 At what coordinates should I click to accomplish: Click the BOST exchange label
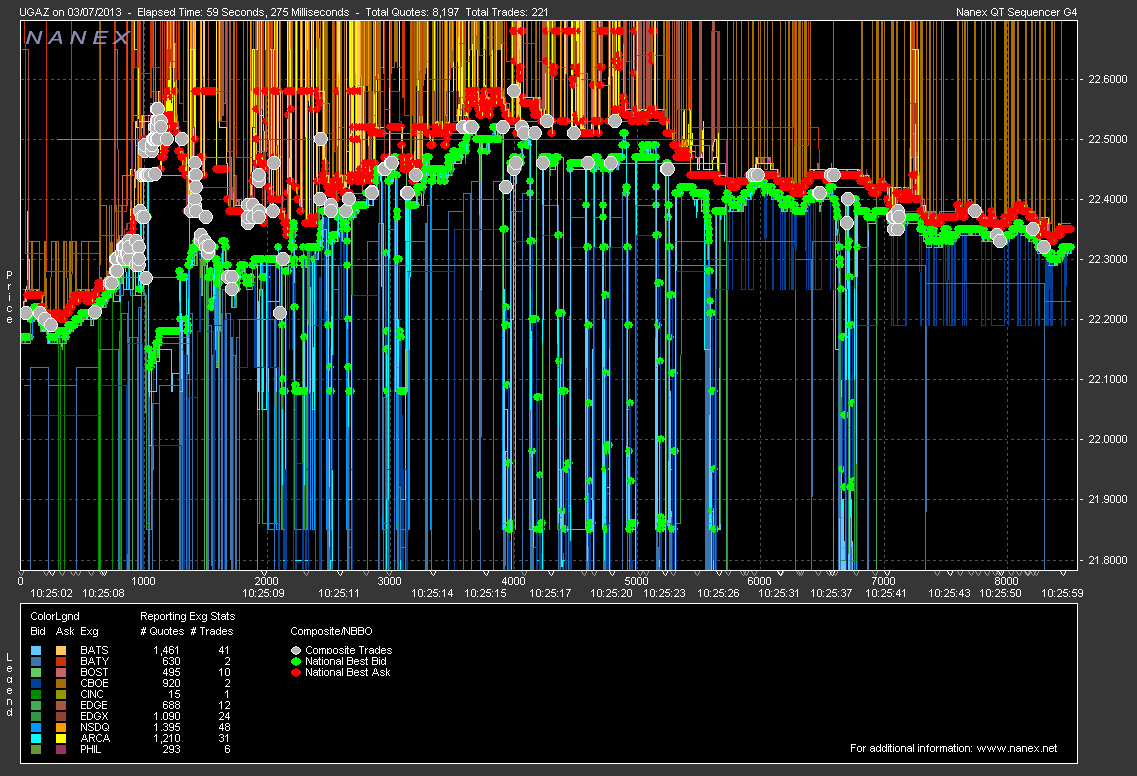(94, 672)
